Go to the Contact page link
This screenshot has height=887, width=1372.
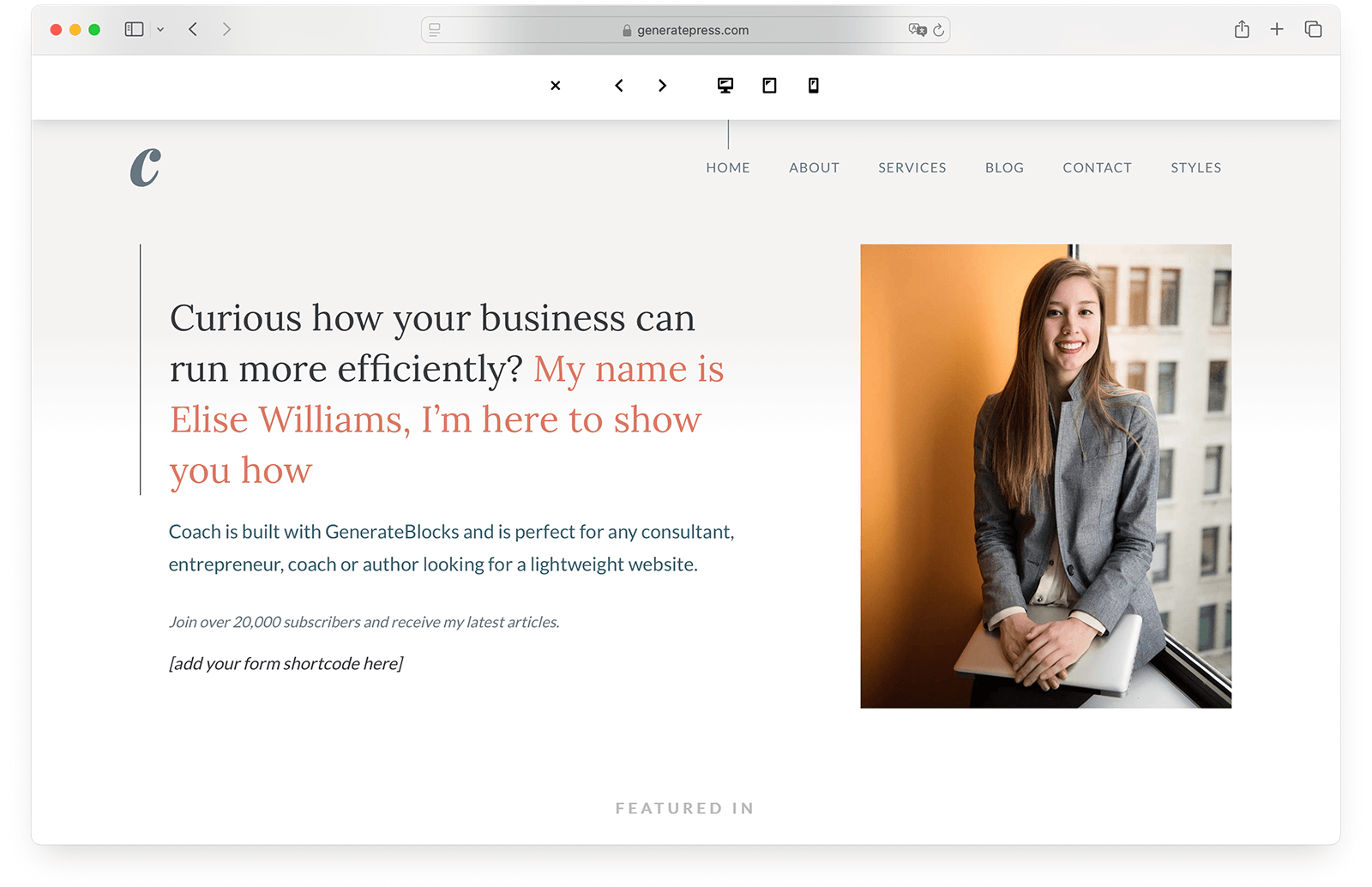[x=1097, y=168]
